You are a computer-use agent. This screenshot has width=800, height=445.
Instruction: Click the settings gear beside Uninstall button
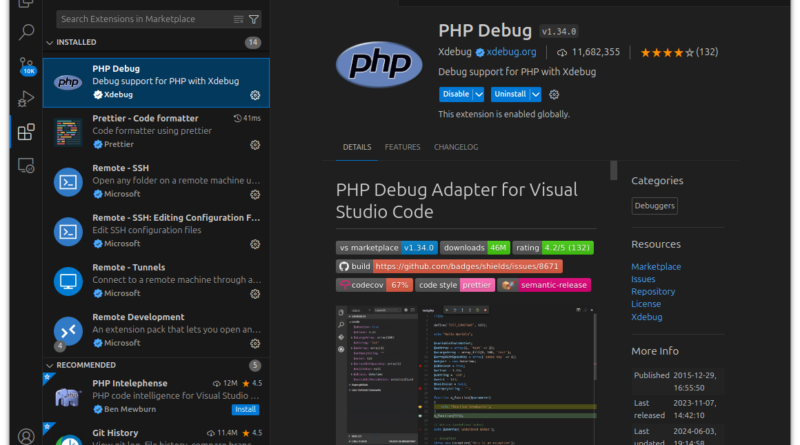point(554,94)
